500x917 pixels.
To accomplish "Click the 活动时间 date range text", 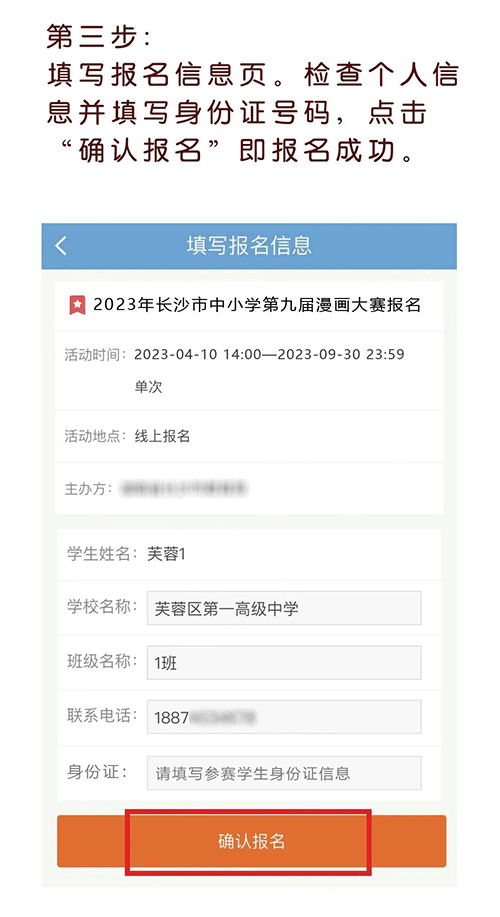I will 269,354.
